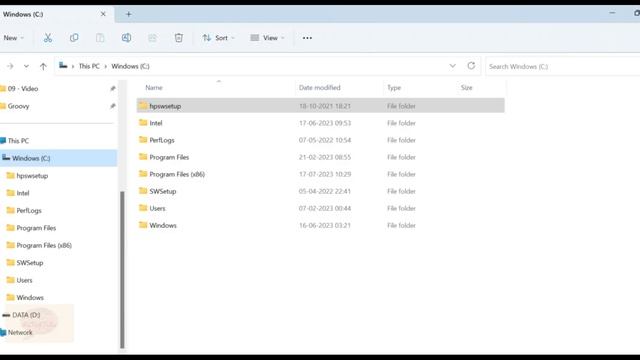Click the Rename icon in toolbar
The image size is (640, 360).
coord(126,38)
